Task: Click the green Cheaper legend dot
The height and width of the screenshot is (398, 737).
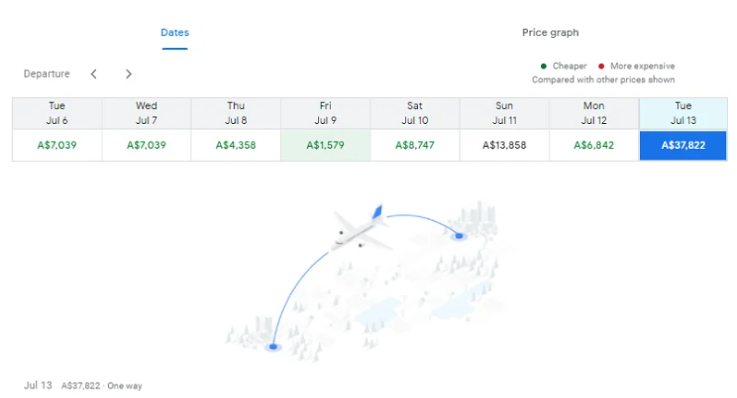Action: coord(543,66)
